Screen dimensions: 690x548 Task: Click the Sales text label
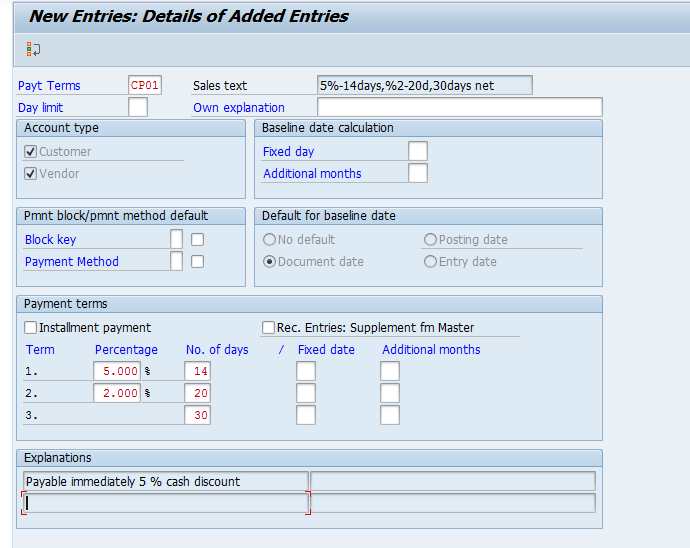pyautogui.click(x=220, y=85)
